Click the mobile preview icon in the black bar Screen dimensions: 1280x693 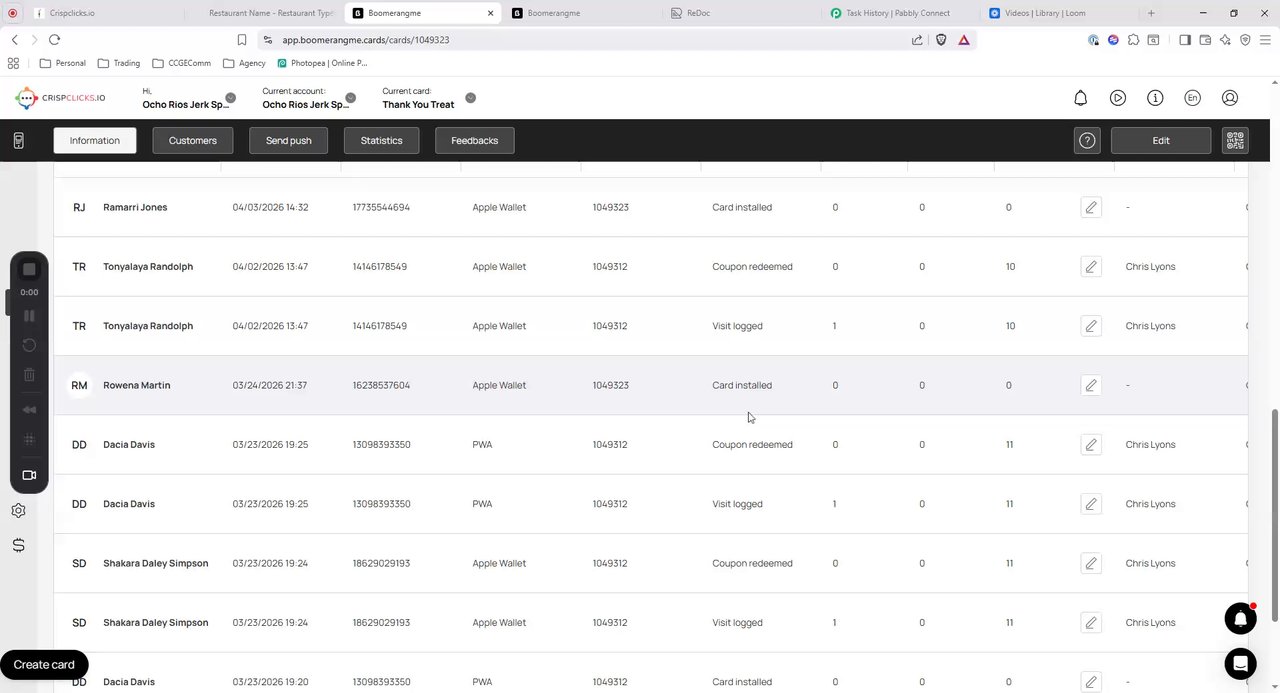[18, 141]
